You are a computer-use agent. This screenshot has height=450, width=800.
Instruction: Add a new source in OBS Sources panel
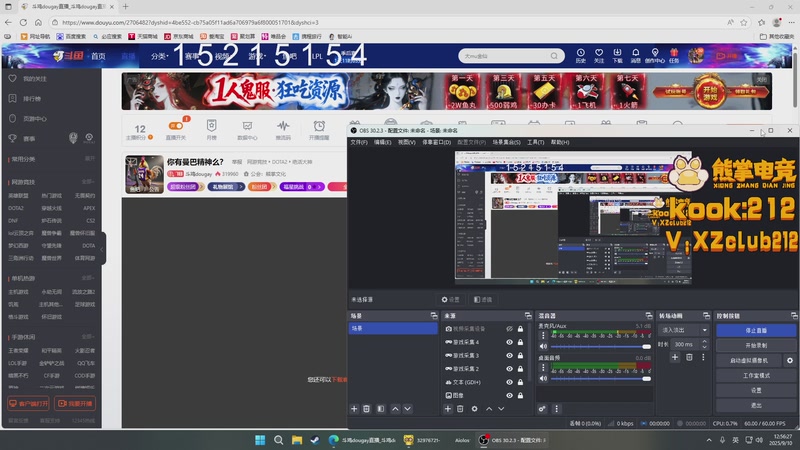point(447,409)
